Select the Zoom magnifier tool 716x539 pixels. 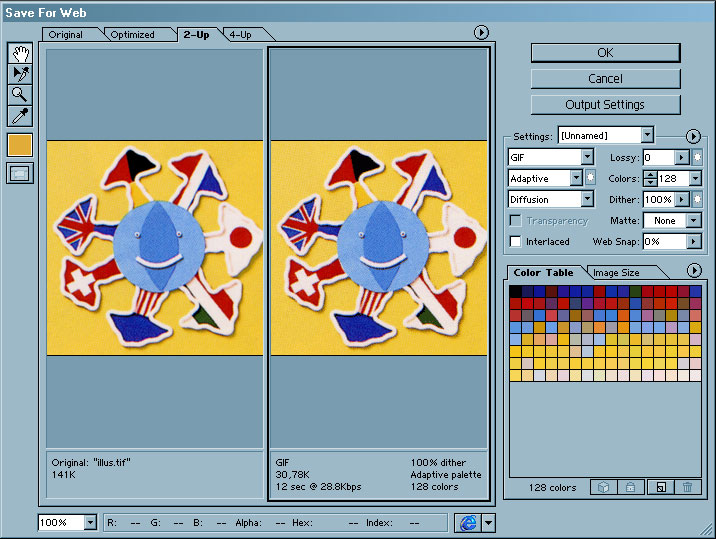20,95
